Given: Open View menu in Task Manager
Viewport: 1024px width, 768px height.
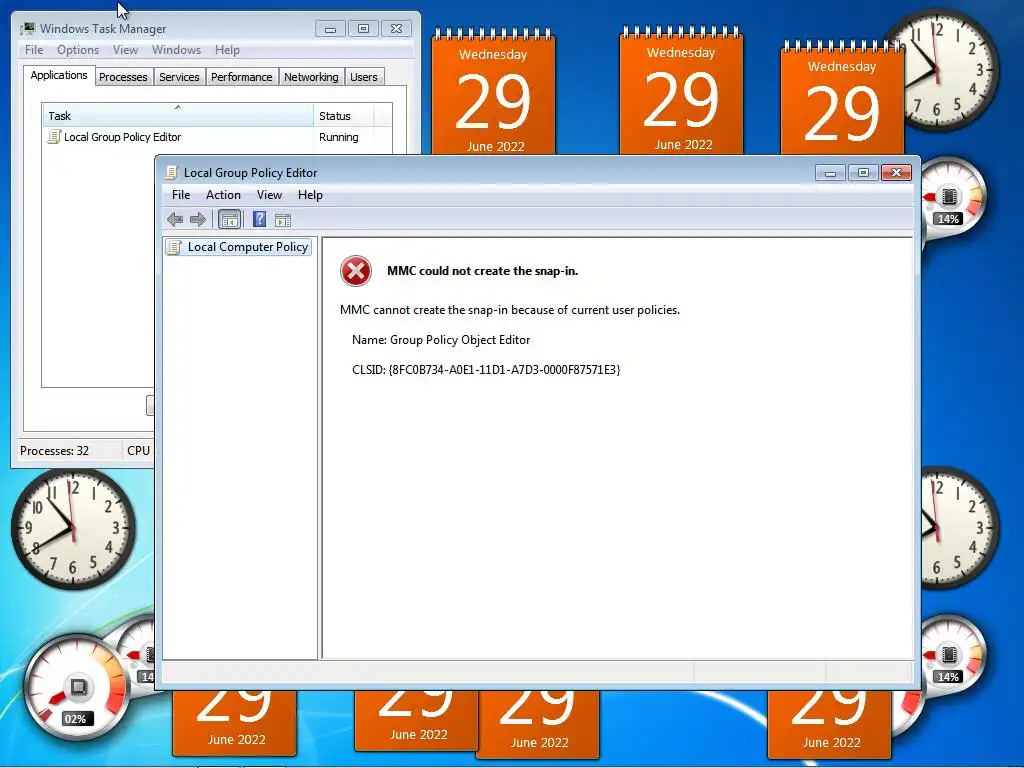Looking at the screenshot, I should [x=125, y=50].
